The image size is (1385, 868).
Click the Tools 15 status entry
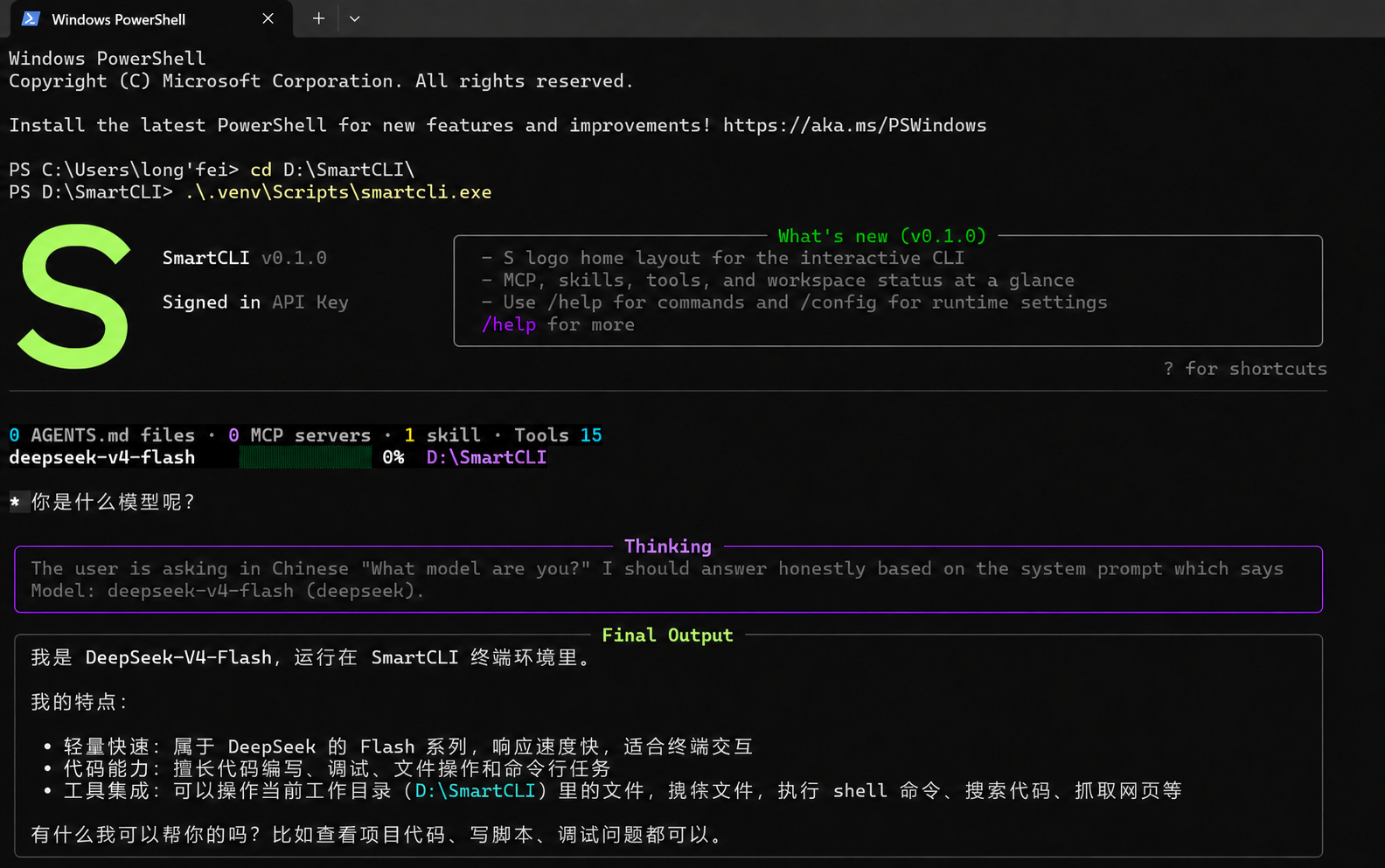point(558,435)
